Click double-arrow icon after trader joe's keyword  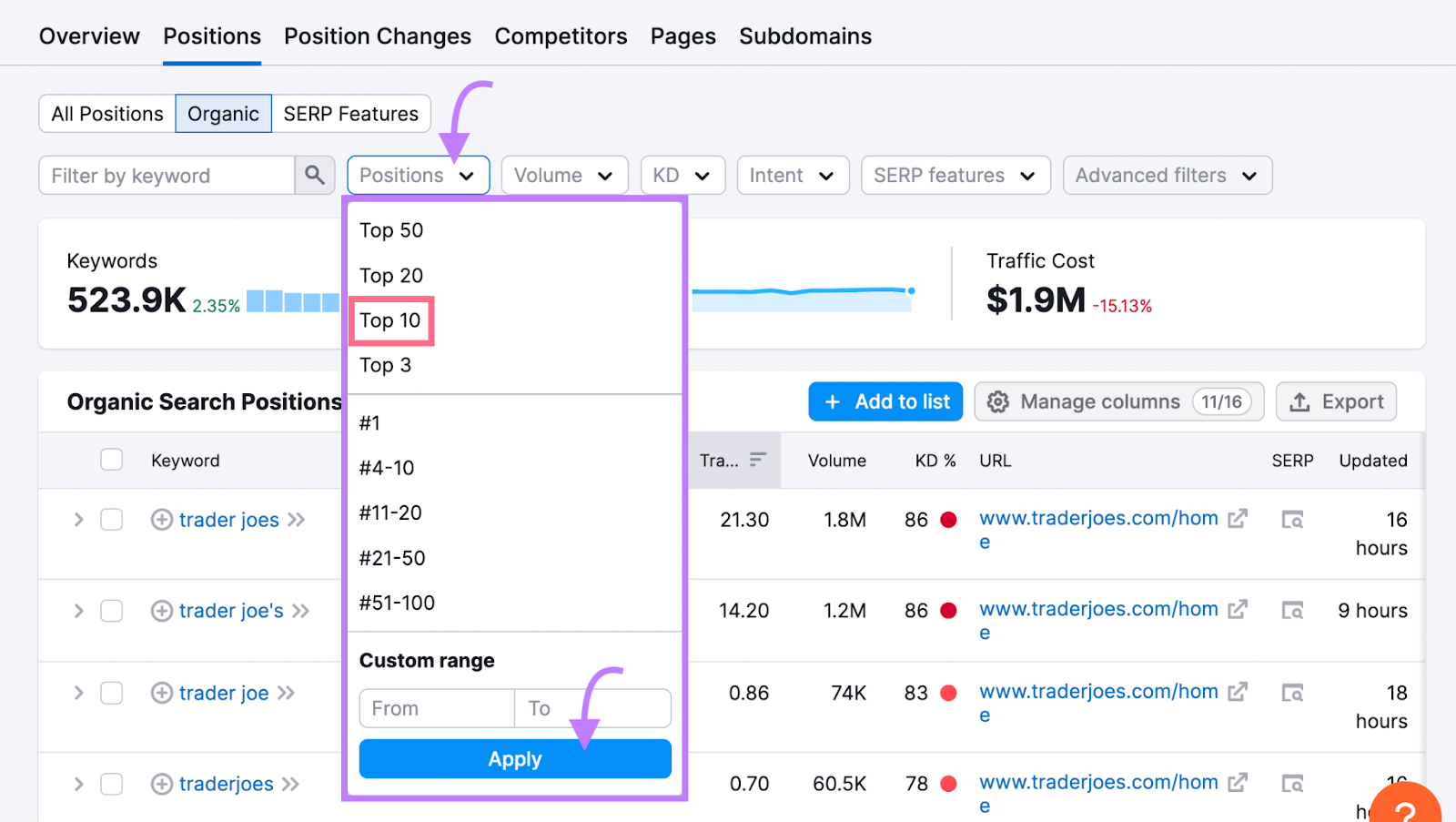coord(301,611)
